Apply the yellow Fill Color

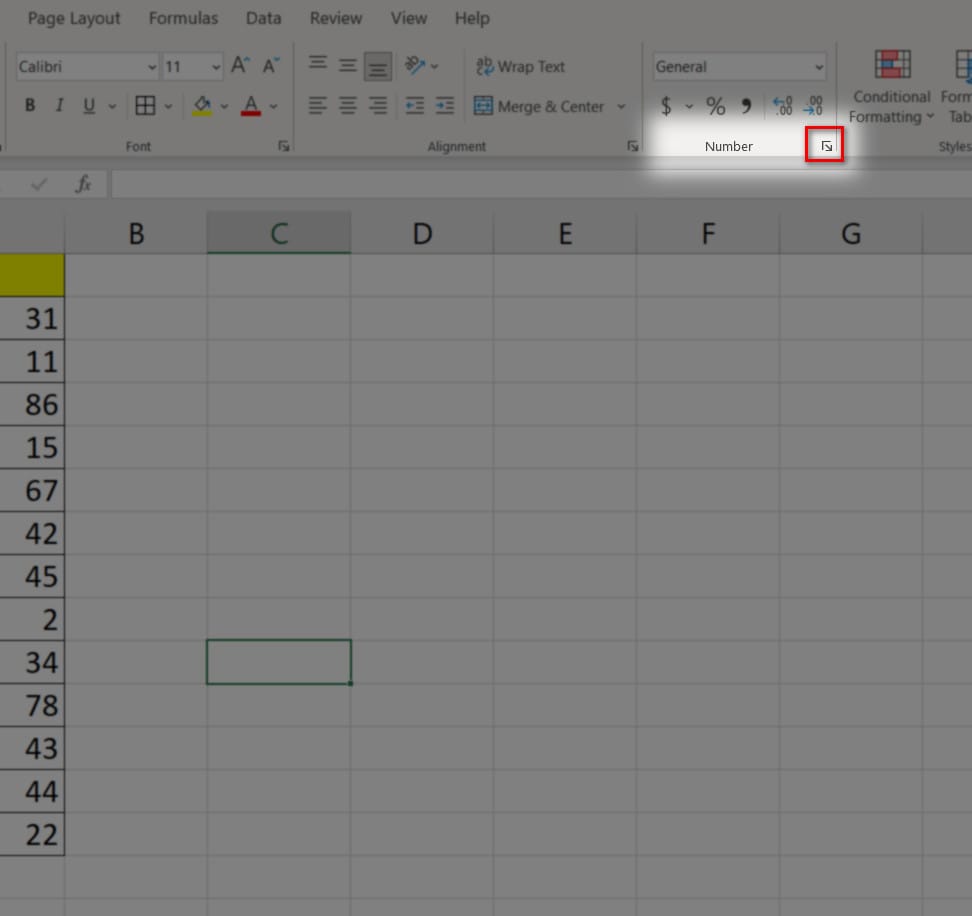[x=202, y=106]
